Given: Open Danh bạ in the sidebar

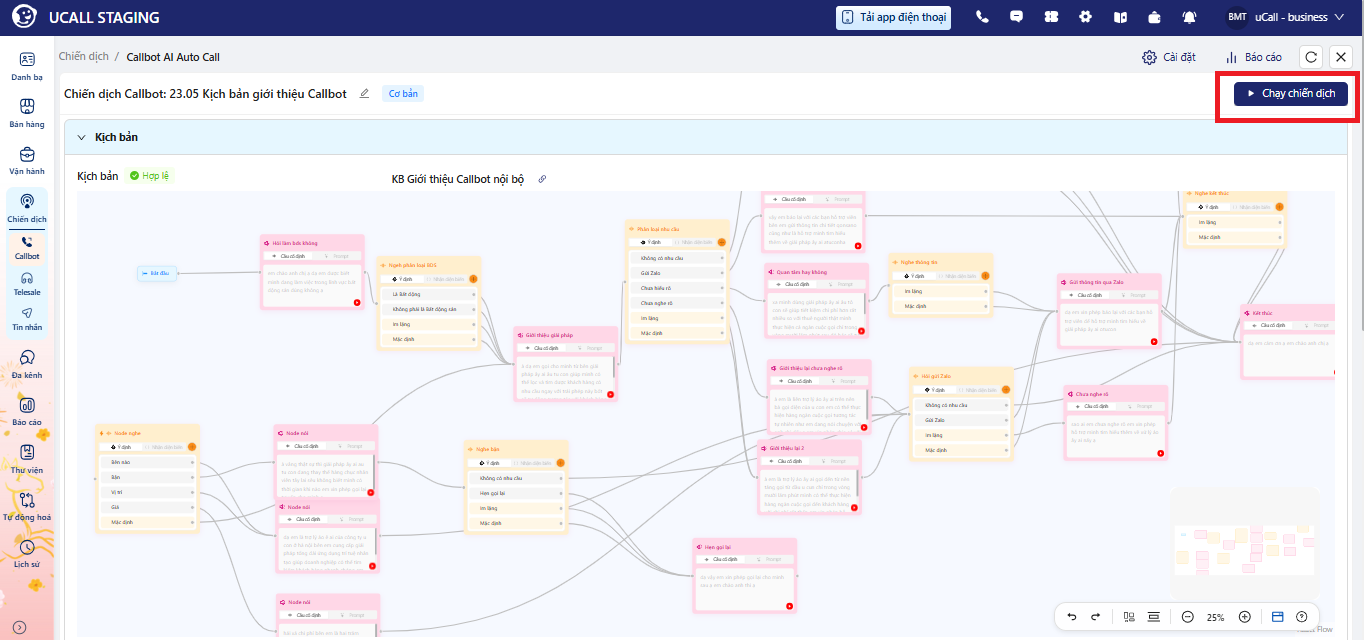Looking at the screenshot, I should coord(27,66).
